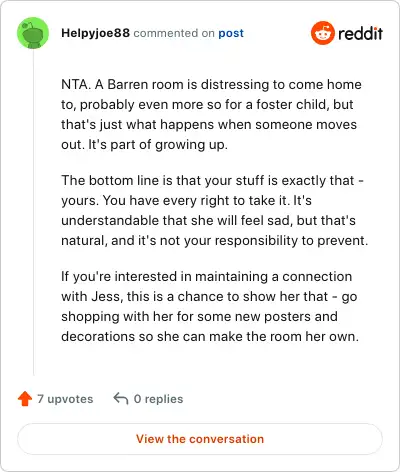Click the paragraph starting "If you're interested"
Image resolution: width=400 pixels, height=472 pixels.
[x=210, y=306]
